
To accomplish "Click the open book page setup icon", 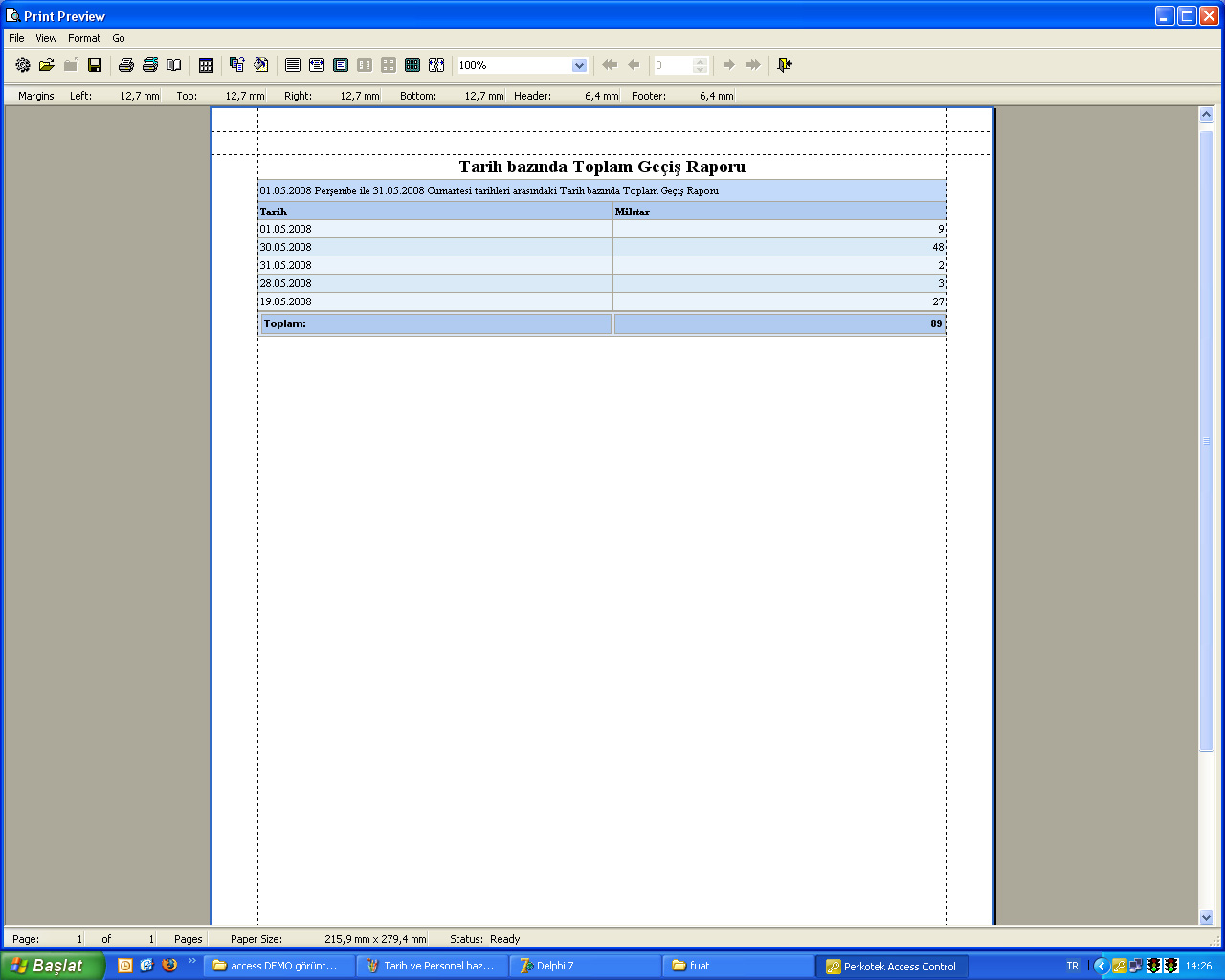I will click(x=173, y=65).
